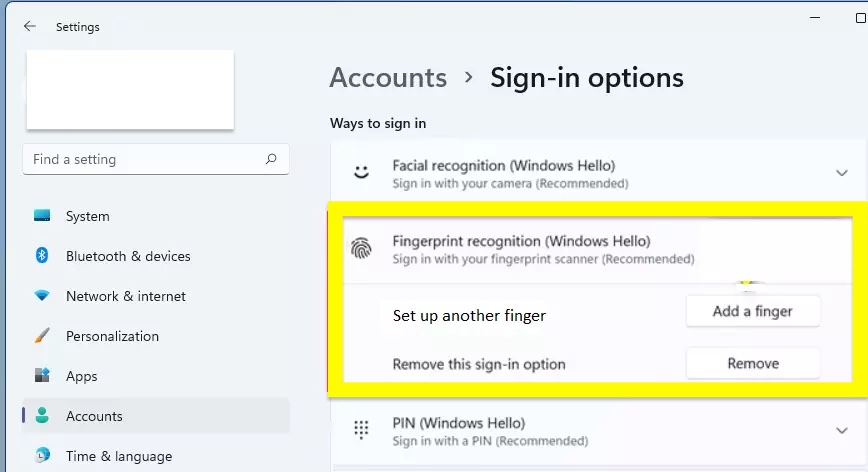Focus the Find a setting search box
Image resolution: width=868 pixels, height=472 pixels.
point(156,159)
